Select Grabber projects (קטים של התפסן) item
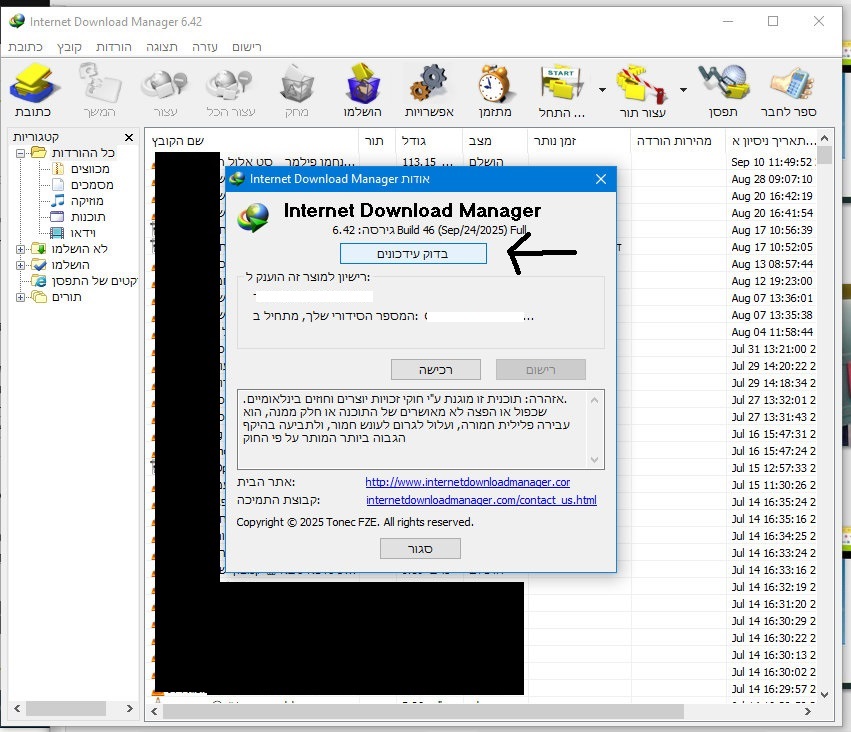 (x=94, y=281)
